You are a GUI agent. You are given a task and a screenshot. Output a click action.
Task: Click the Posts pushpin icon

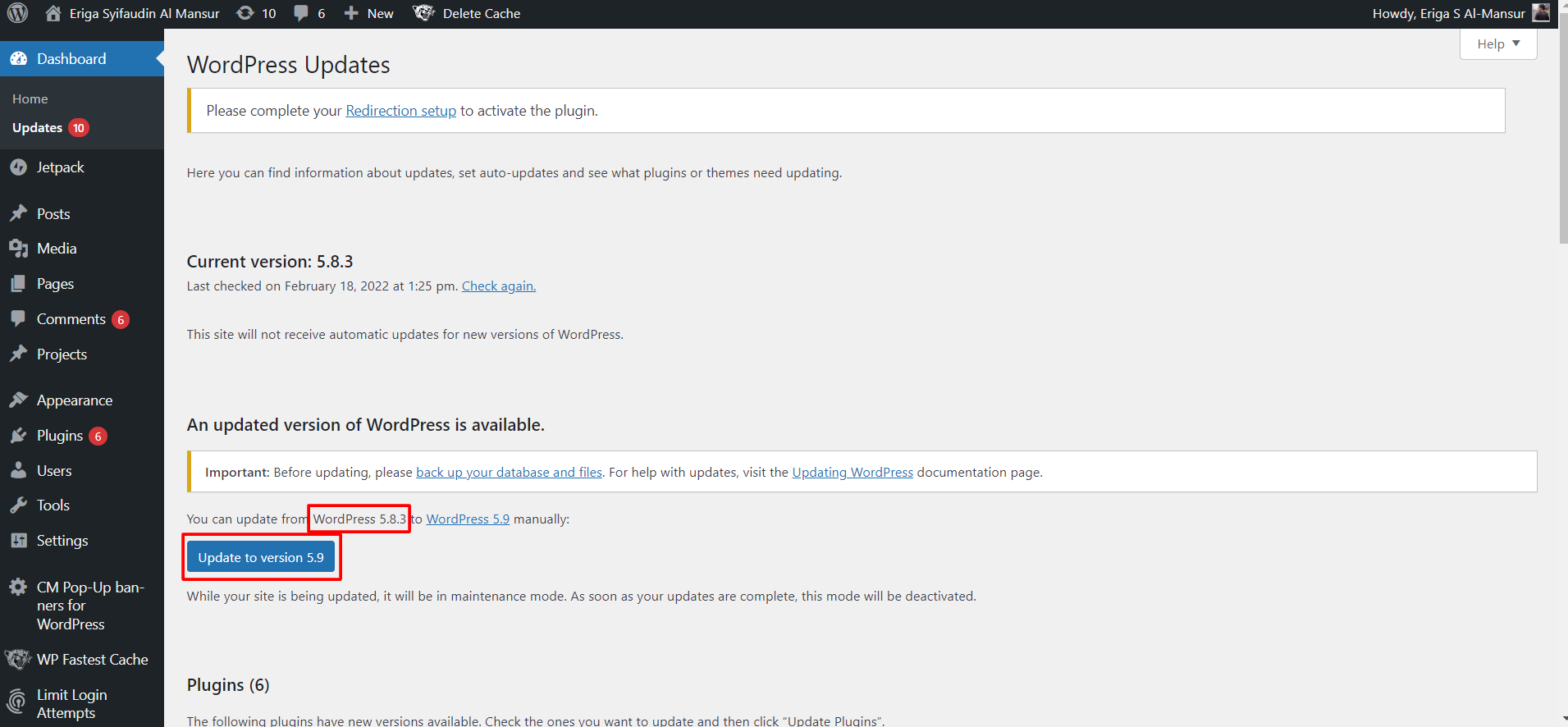(18, 213)
